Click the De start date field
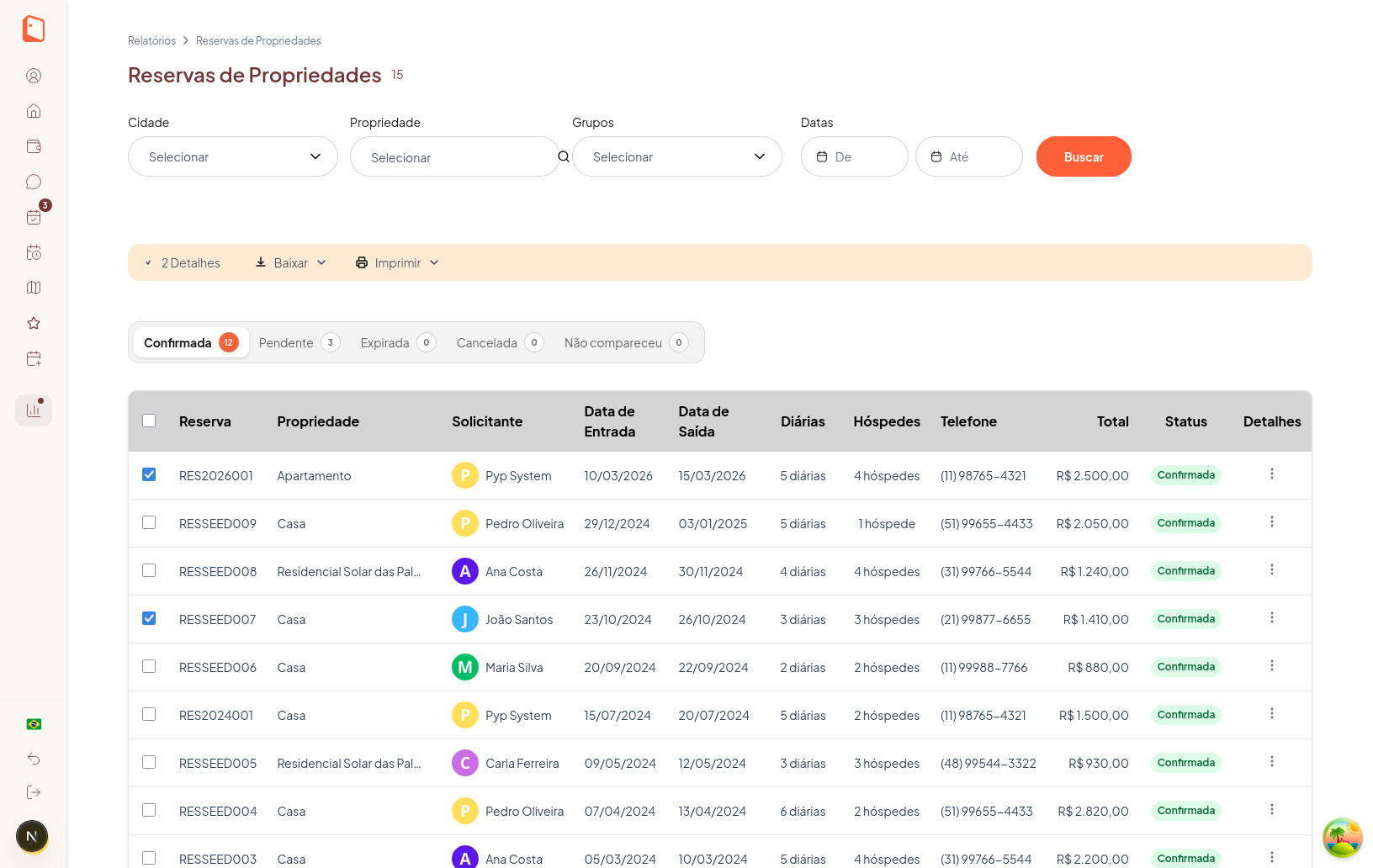The width and height of the screenshot is (1373, 868). click(x=855, y=156)
